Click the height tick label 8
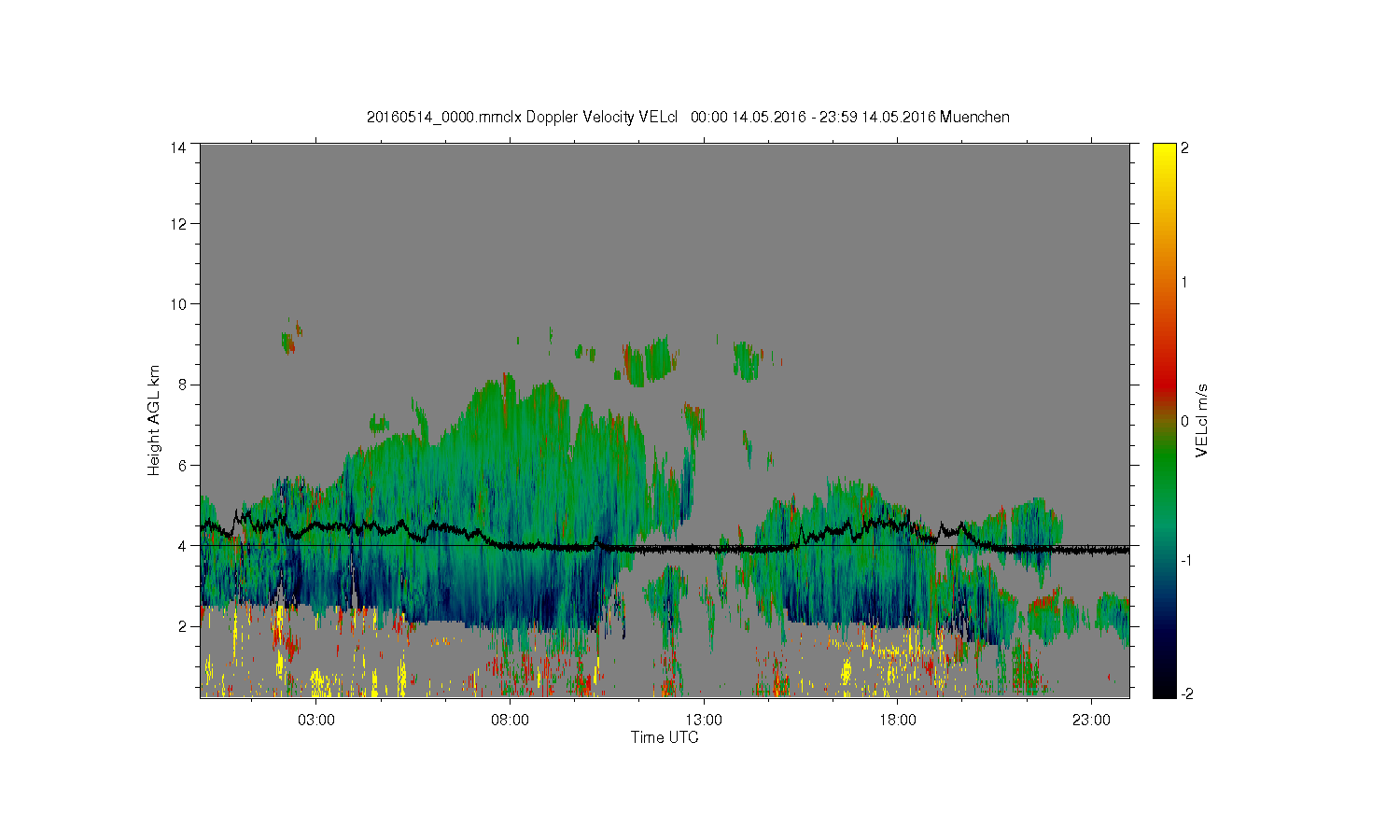 click(182, 385)
